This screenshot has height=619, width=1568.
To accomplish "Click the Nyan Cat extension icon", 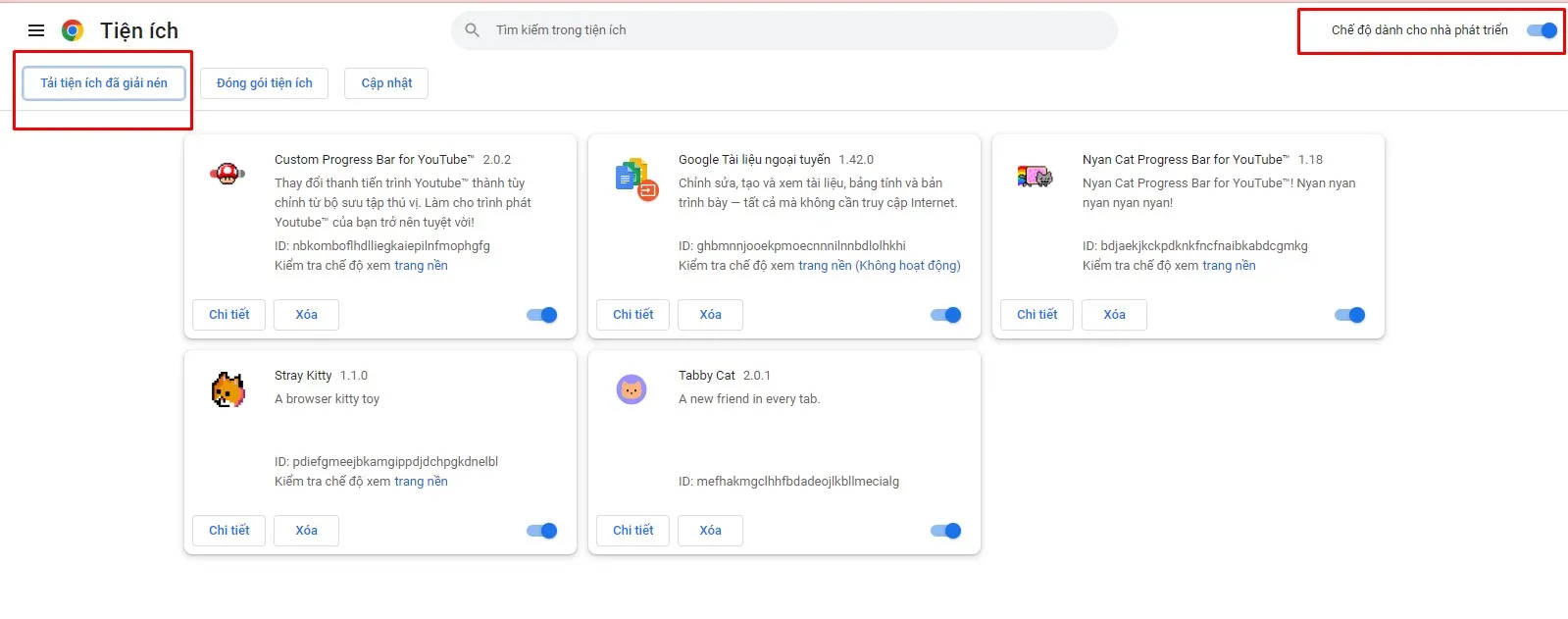I will pos(1035,177).
